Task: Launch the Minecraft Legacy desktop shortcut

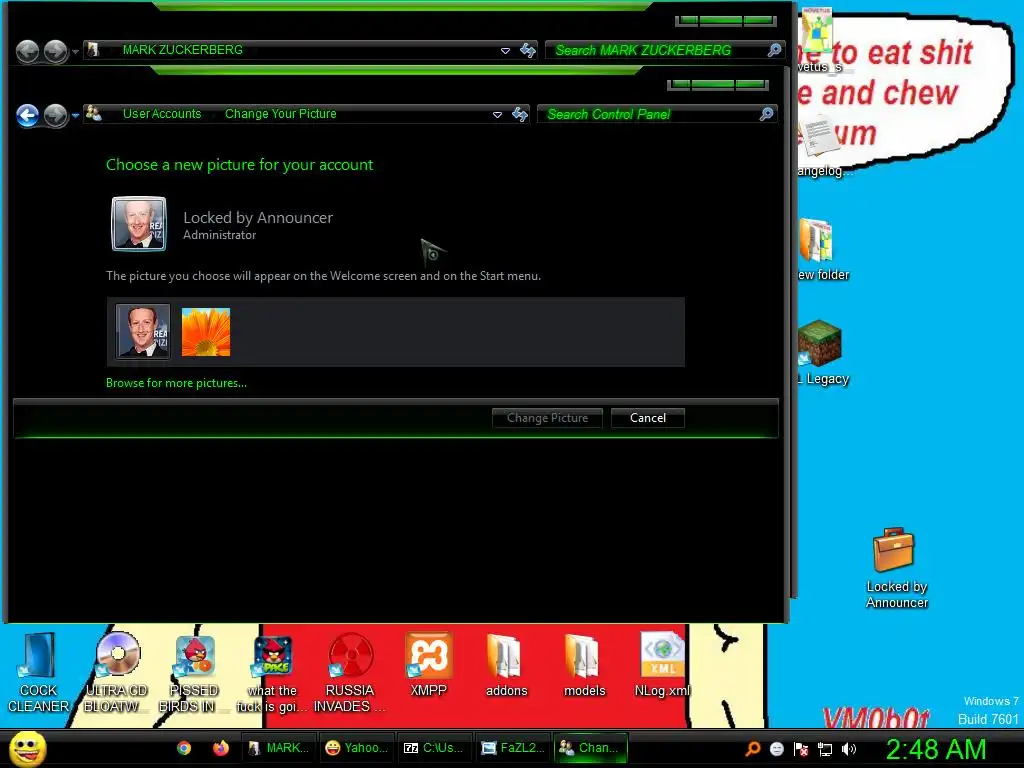Action: coord(821,353)
